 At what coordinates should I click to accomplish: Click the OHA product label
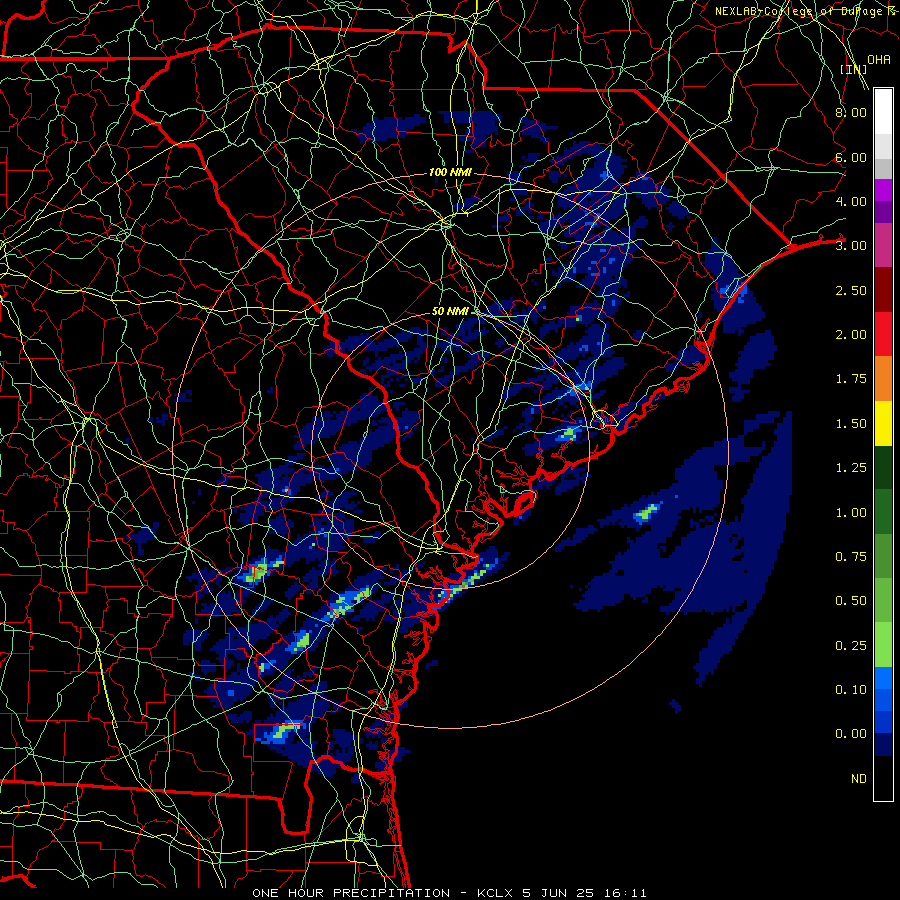(x=879, y=60)
